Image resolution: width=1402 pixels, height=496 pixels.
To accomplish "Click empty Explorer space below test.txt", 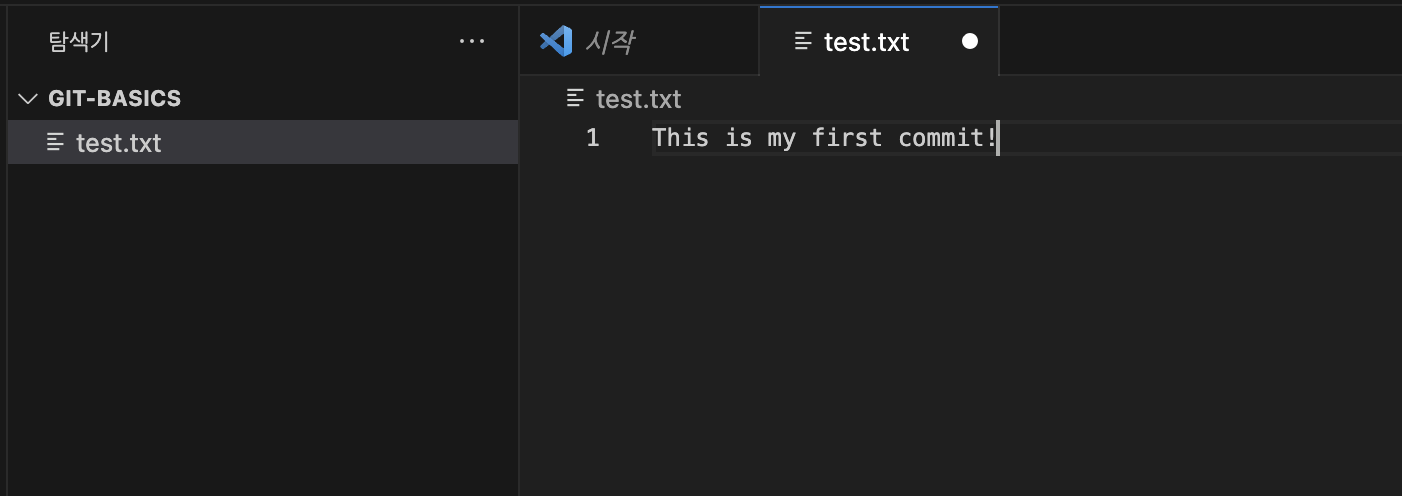I will [x=263, y=330].
